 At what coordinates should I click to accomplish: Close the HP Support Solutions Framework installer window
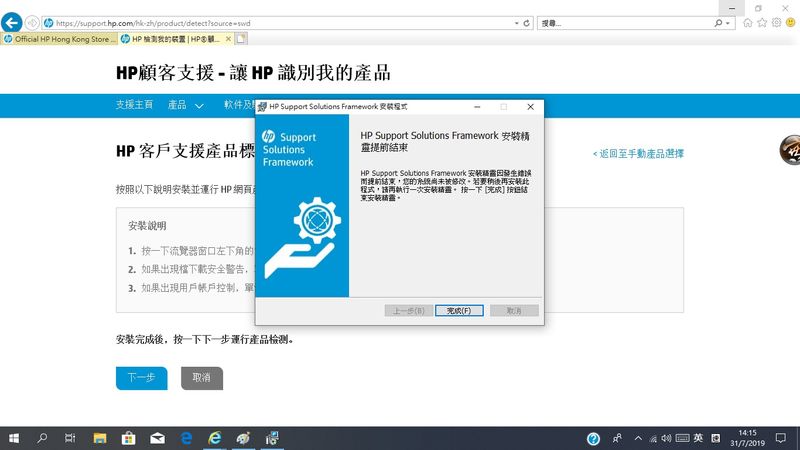click(x=530, y=106)
